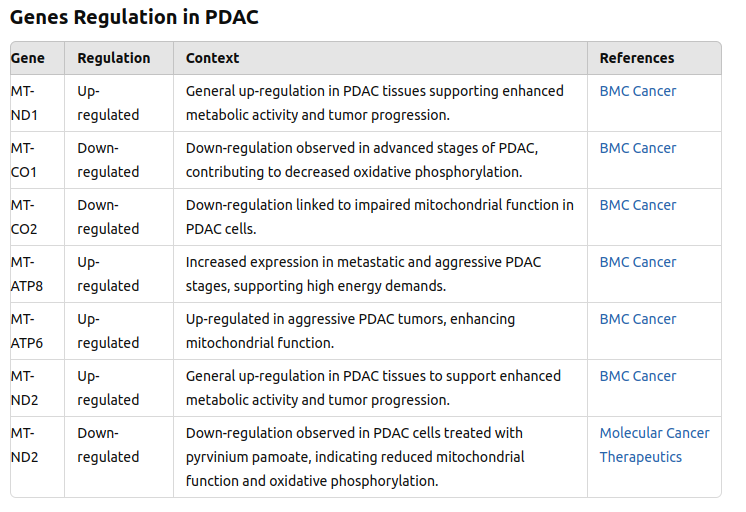This screenshot has width=746, height=512.
Task: Click the MT-ATP8 gene cell
Action: pos(27,274)
